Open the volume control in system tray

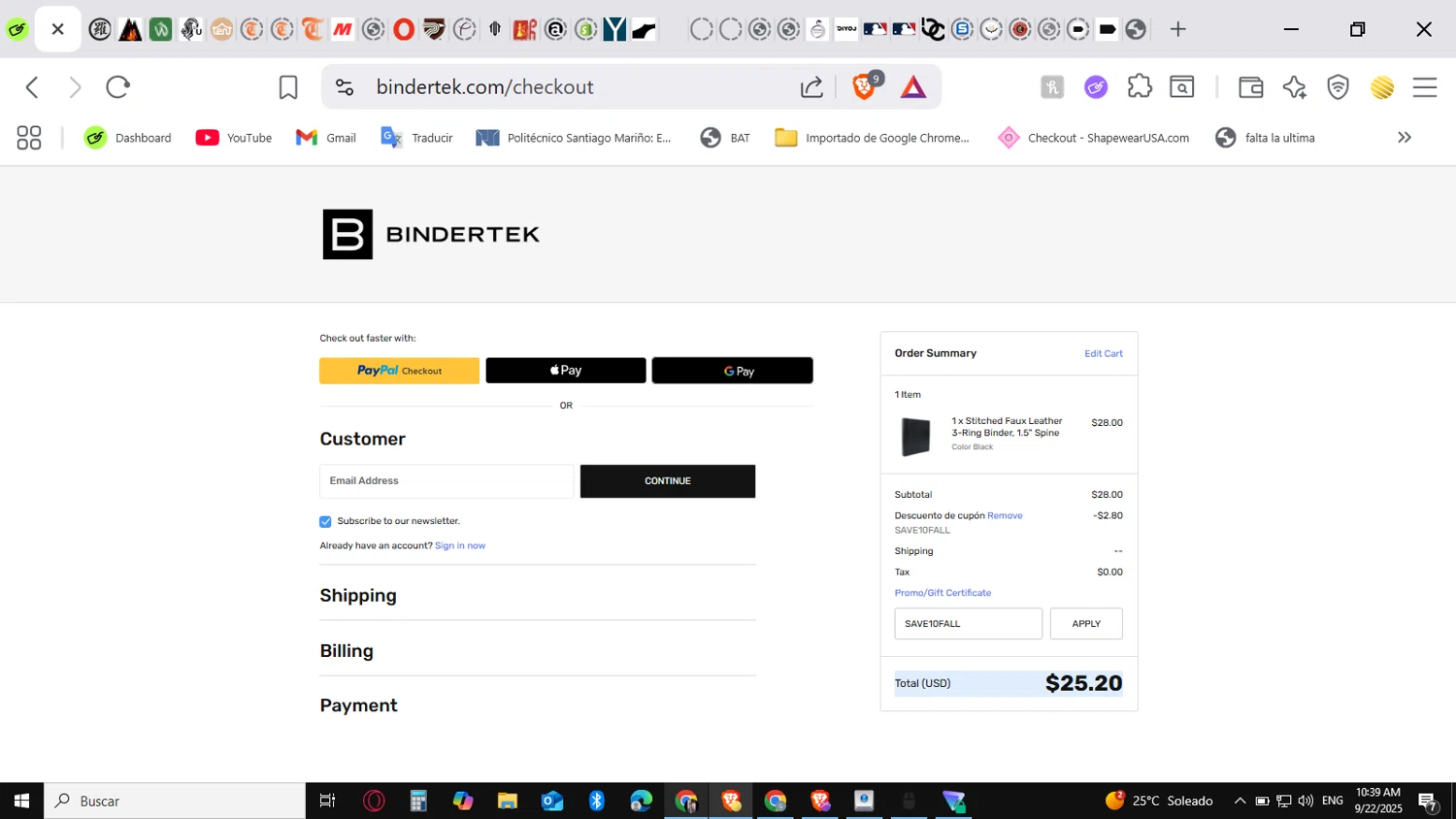[x=1306, y=801]
